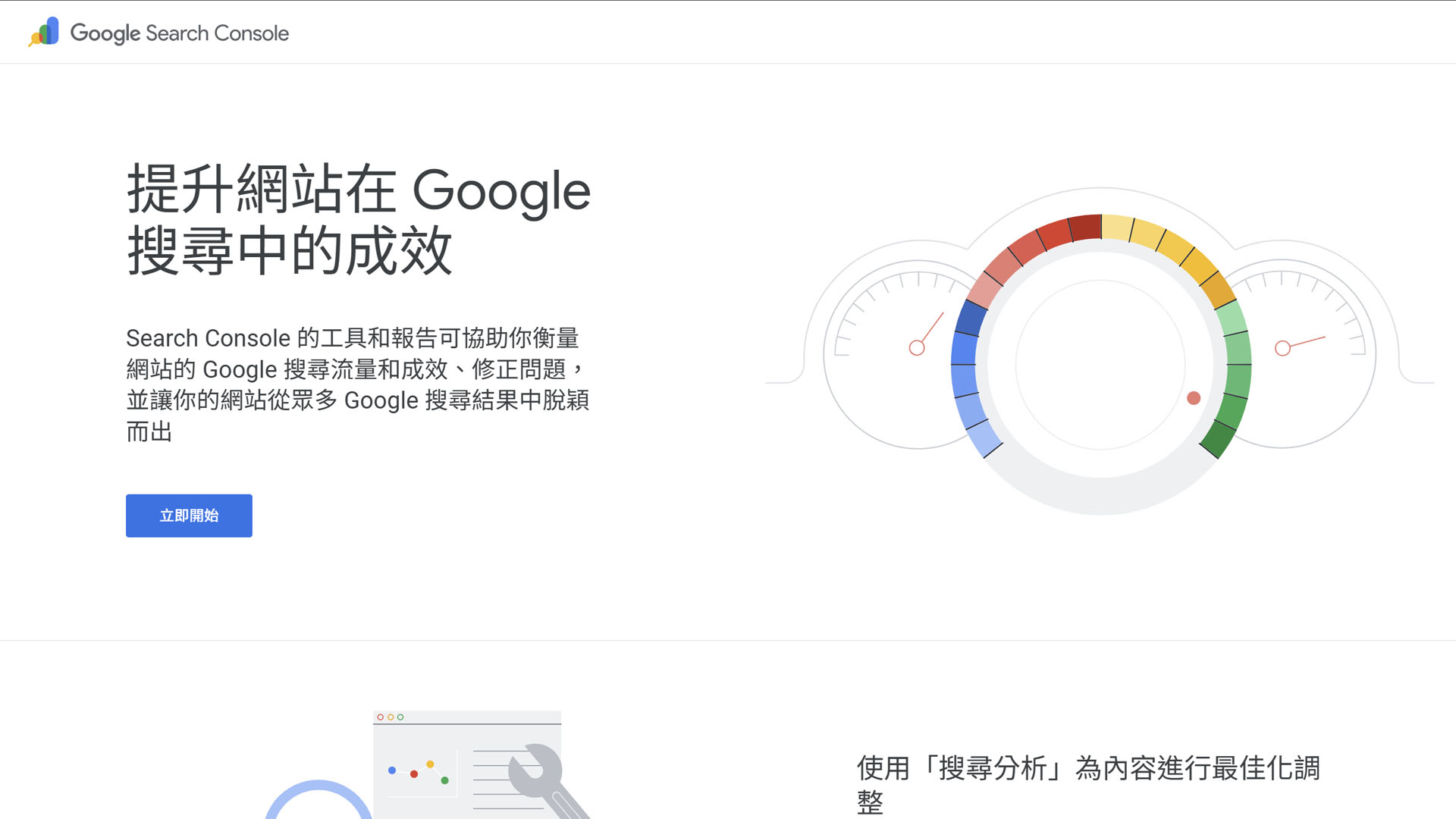Click the 提升網站在 Google 搜尋中的成效 headline
Viewport: 1456px width, 819px height.
pyautogui.click(x=359, y=220)
